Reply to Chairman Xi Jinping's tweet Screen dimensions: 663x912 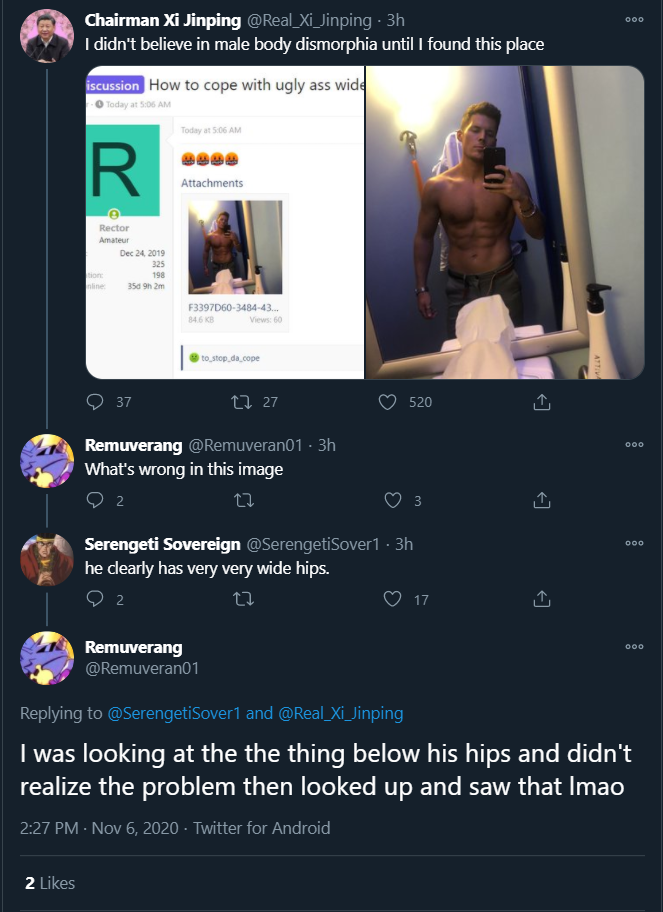[95, 401]
